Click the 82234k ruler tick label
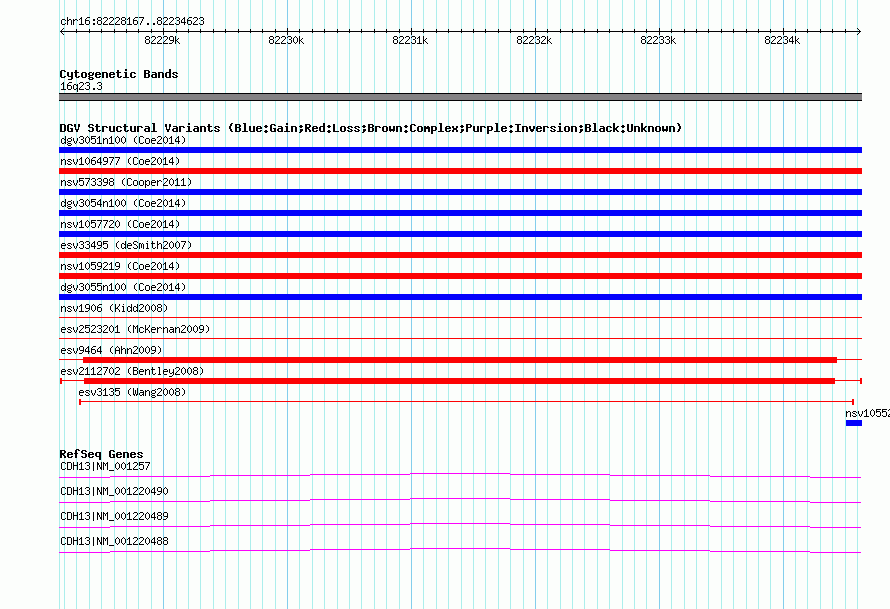 pyautogui.click(x=782, y=40)
